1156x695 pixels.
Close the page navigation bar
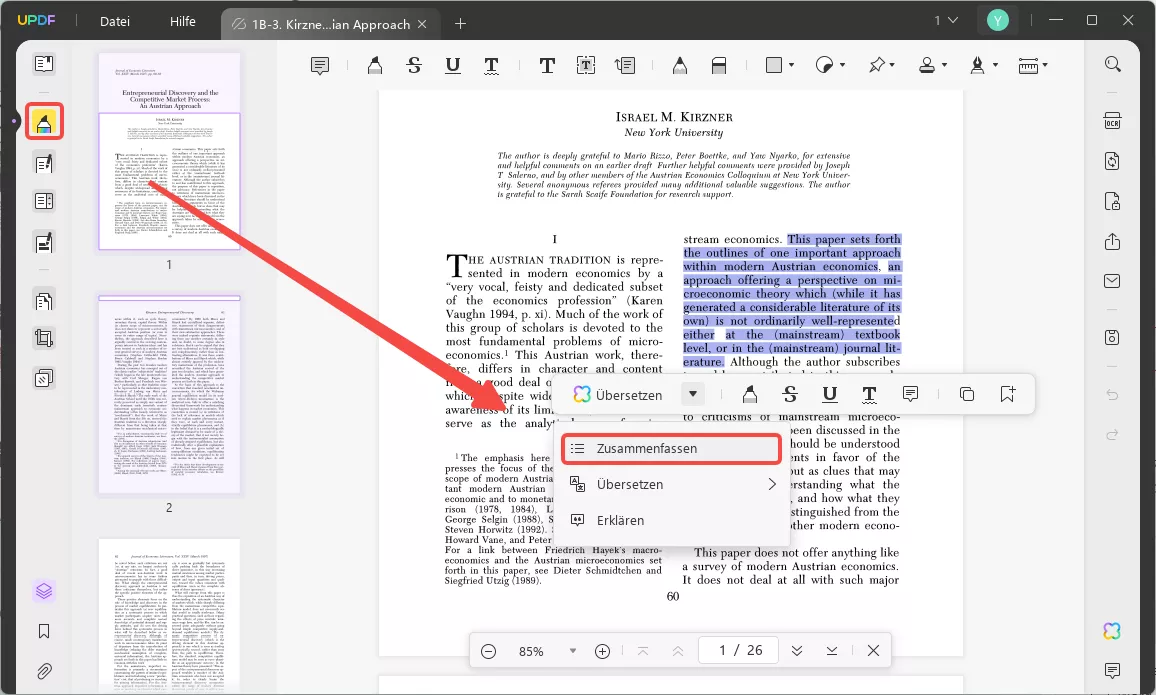[x=873, y=651]
